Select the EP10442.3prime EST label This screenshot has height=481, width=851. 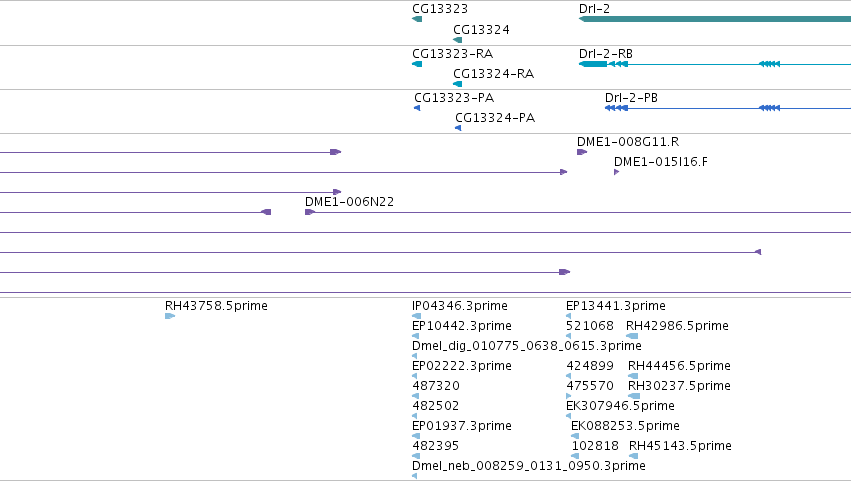(x=461, y=326)
